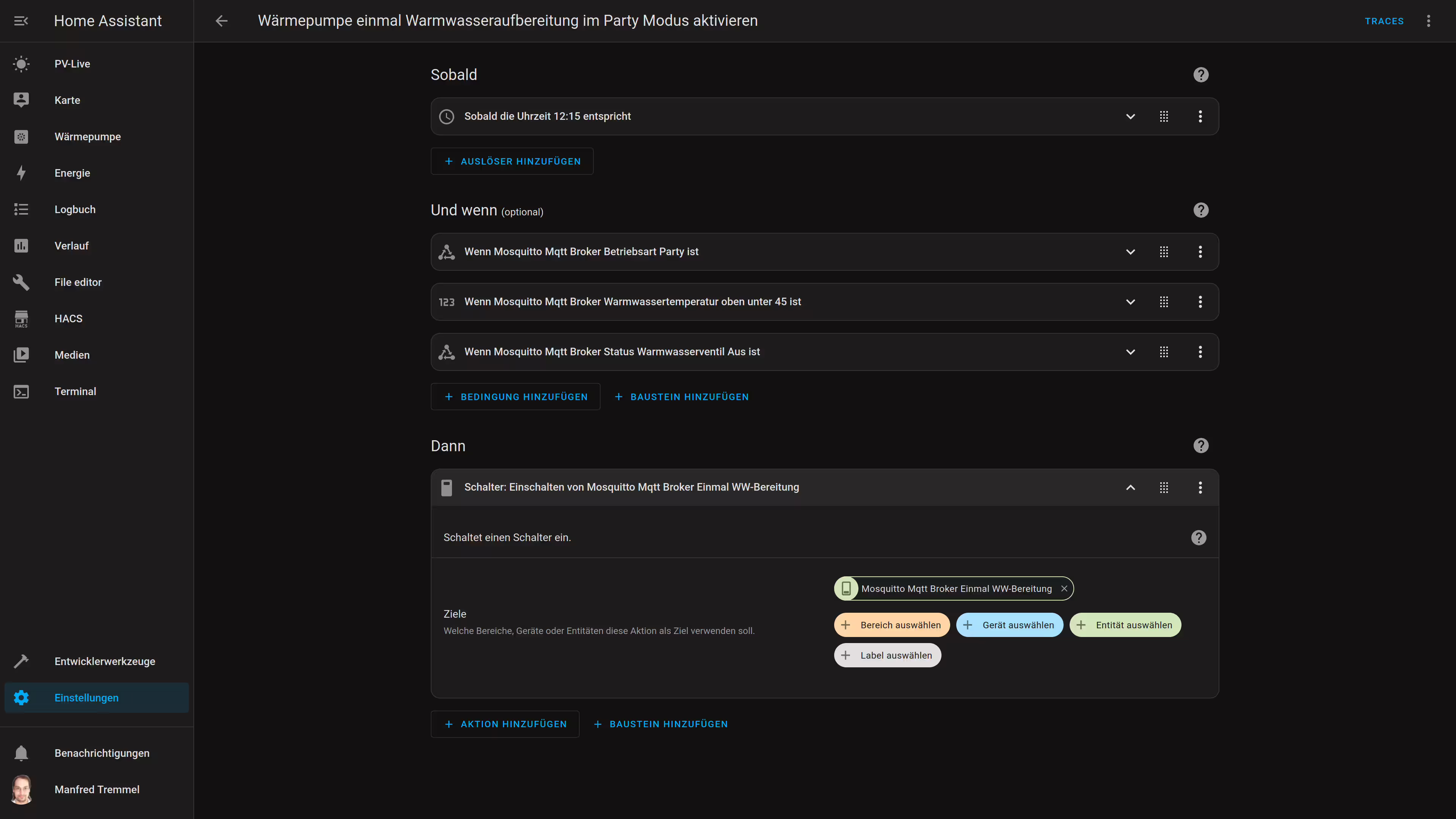The image size is (1456, 819).
Task: Open the Karte map icon
Action: click(21, 100)
